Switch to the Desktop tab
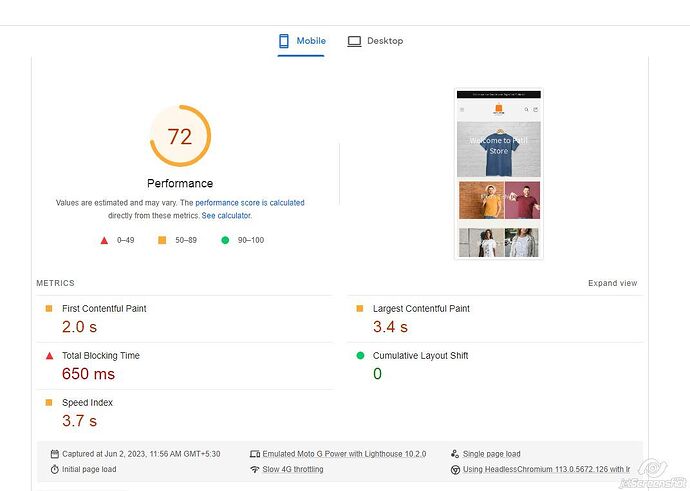Image resolution: width=690 pixels, height=491 pixels. [375, 41]
